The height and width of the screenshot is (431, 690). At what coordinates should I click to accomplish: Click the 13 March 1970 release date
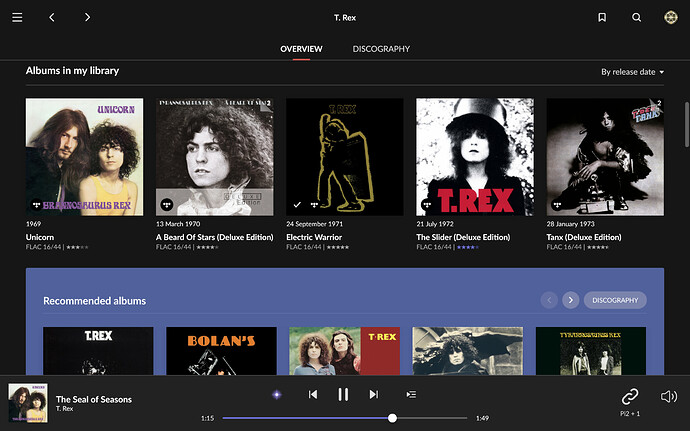(x=178, y=224)
